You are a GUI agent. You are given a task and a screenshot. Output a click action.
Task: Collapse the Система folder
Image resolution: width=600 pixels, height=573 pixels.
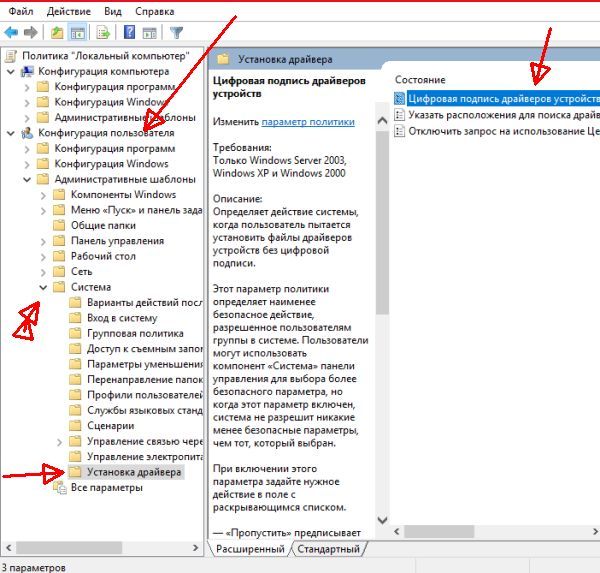click(x=43, y=287)
